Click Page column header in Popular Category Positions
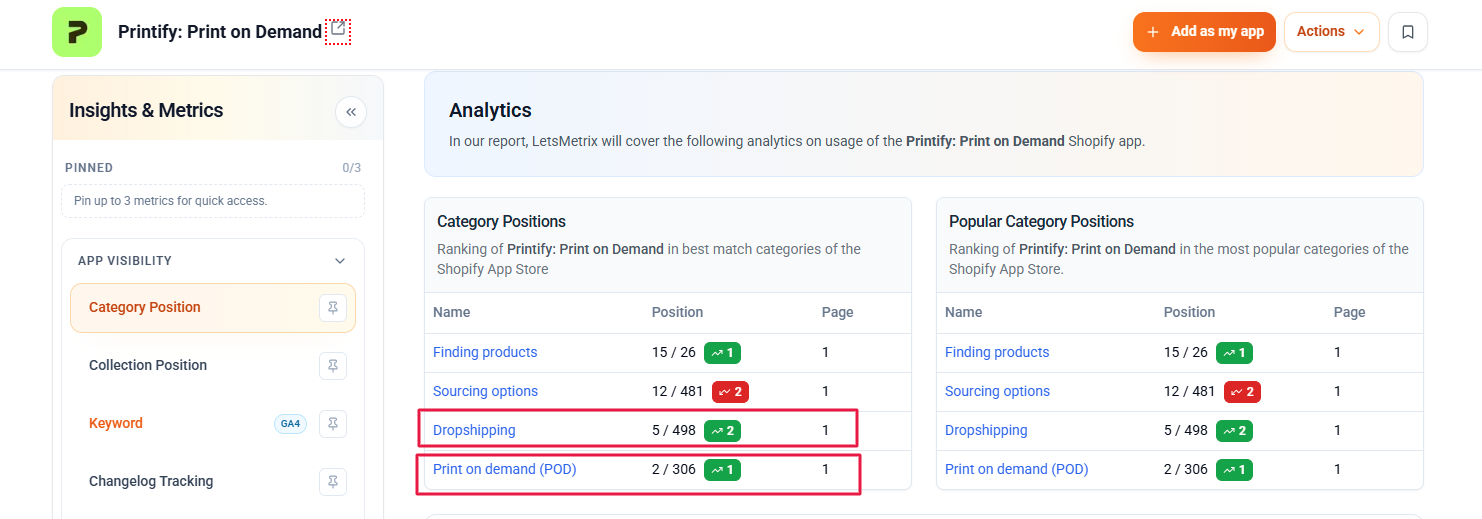 (1350, 312)
